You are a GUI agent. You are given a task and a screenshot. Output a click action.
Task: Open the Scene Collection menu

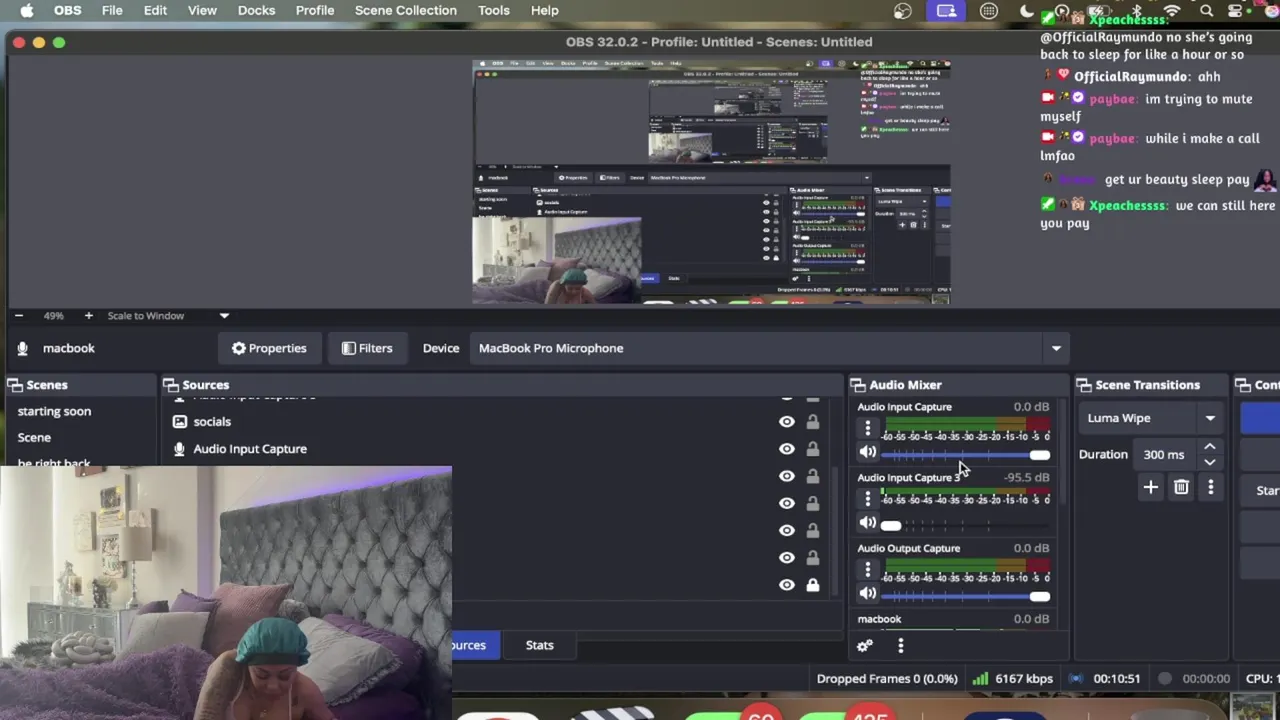tap(405, 10)
